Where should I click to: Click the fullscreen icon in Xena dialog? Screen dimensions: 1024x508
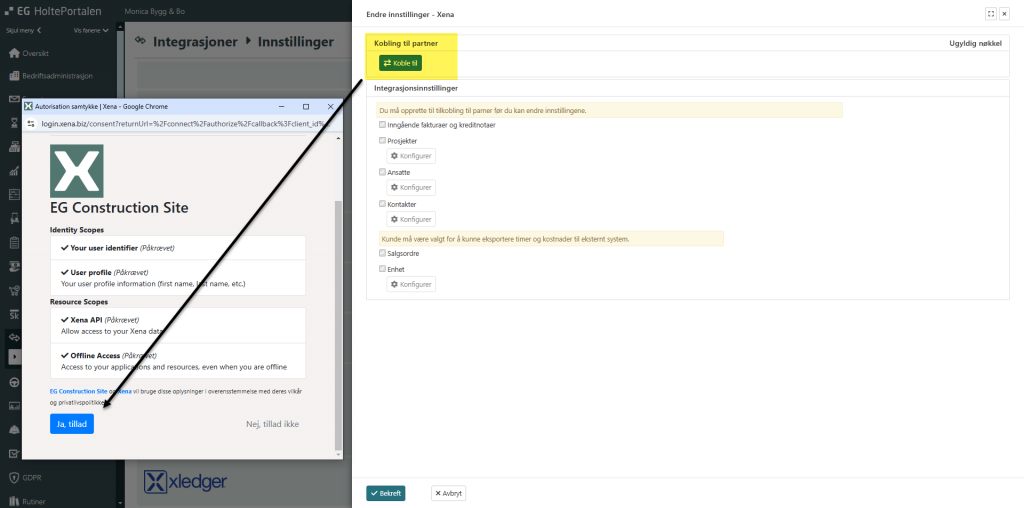pos(990,14)
